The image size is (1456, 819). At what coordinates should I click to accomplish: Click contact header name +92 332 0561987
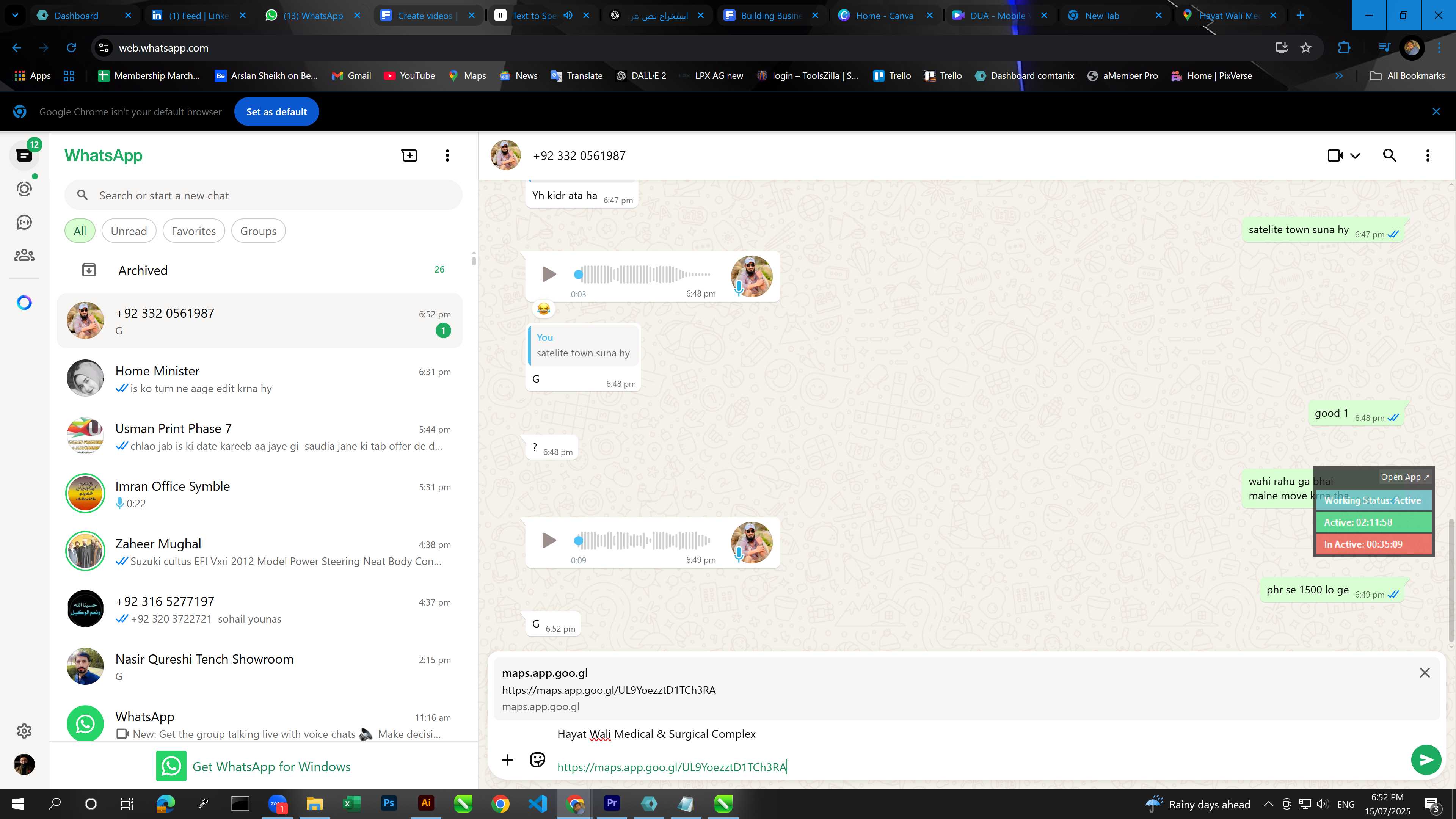[x=579, y=156]
